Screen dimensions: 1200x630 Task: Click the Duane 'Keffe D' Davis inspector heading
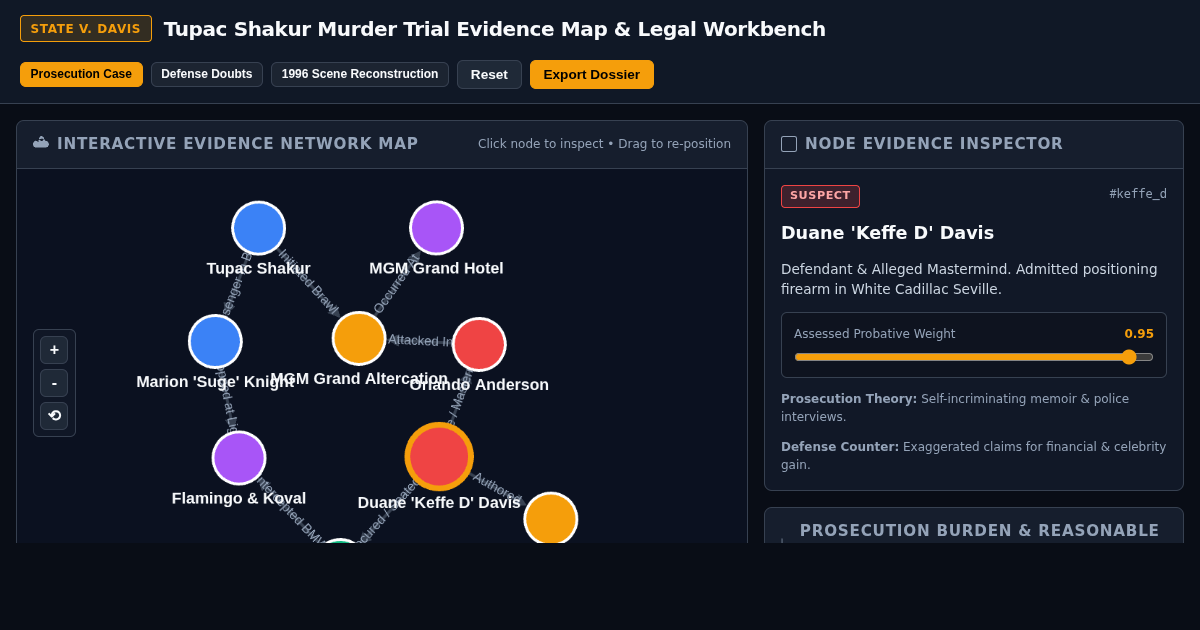coord(887,232)
